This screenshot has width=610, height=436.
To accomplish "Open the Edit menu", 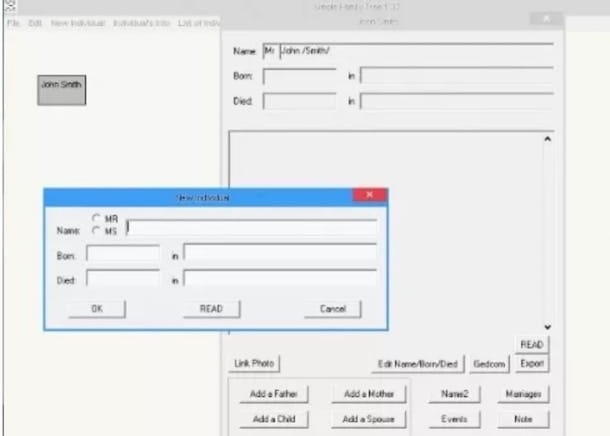I will coord(35,21).
